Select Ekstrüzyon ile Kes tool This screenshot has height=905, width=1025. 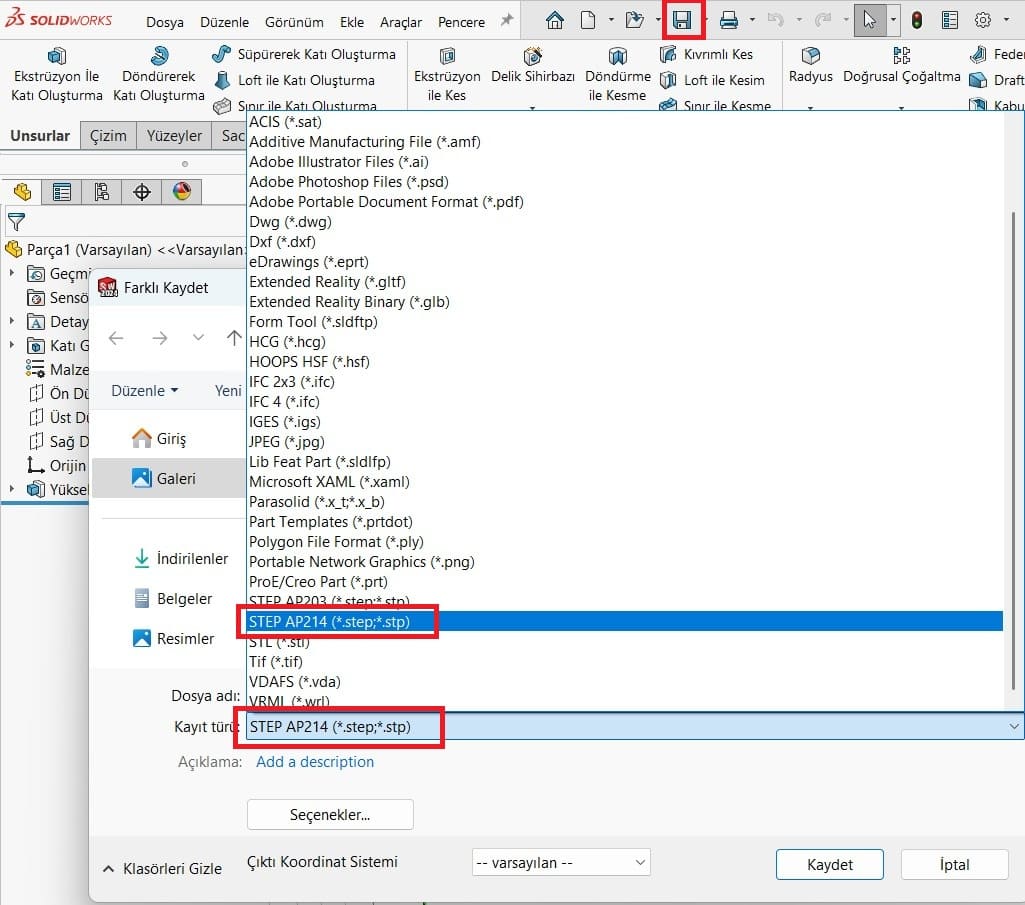click(x=447, y=75)
